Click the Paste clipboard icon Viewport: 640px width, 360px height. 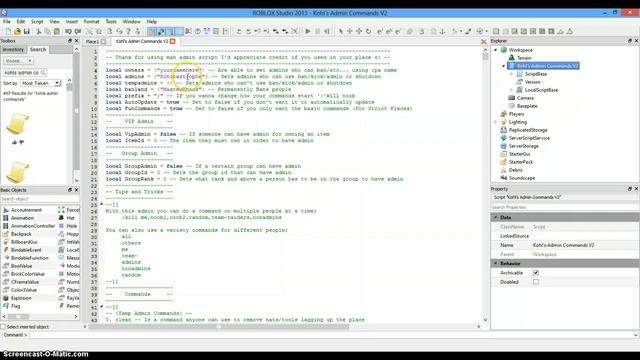pyautogui.click(x=57, y=31)
